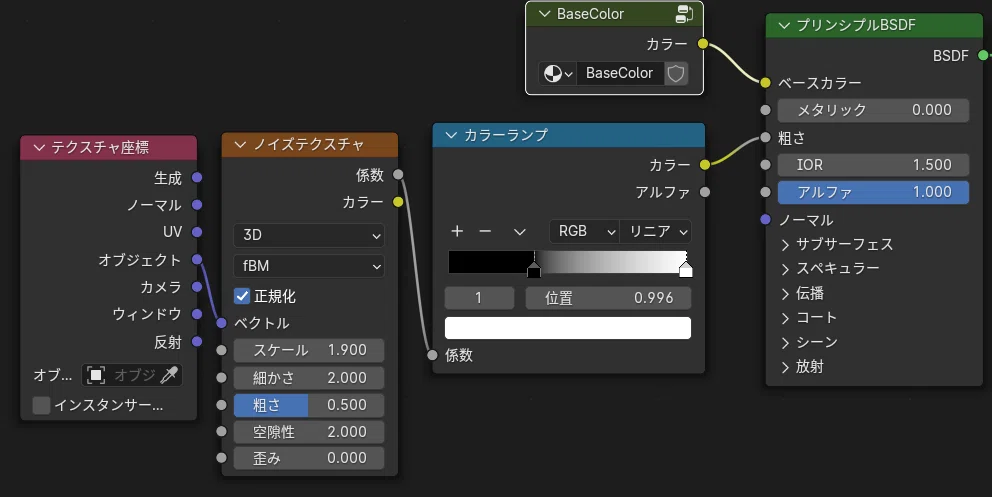Click the BaseColor node group icon in header

[x=684, y=14]
